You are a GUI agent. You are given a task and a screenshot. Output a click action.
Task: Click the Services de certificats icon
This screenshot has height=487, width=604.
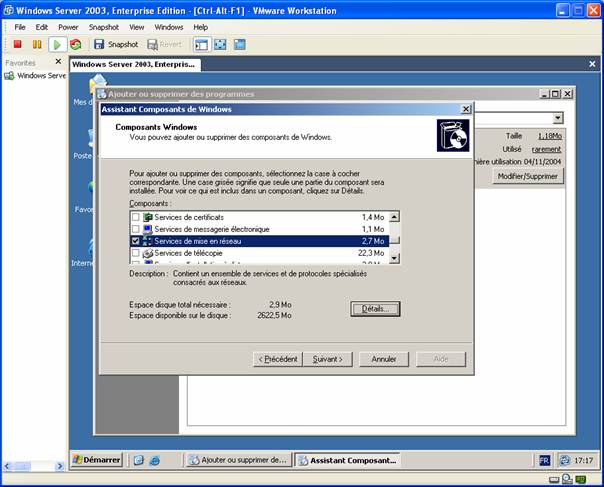pos(148,217)
